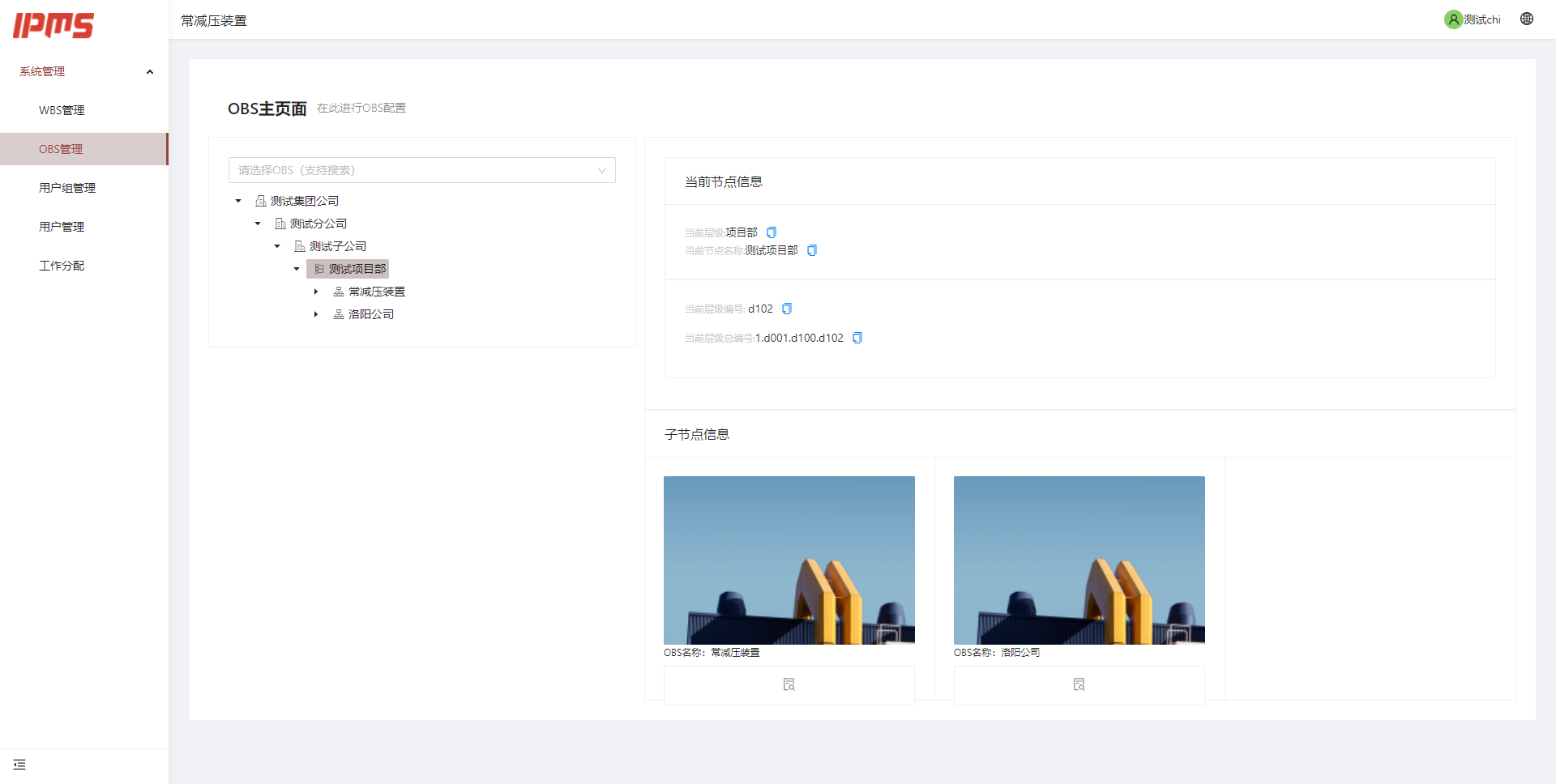Image resolution: width=1556 pixels, height=784 pixels.
Task: Open OBS管理 in the sidebar
Action: click(x=84, y=149)
